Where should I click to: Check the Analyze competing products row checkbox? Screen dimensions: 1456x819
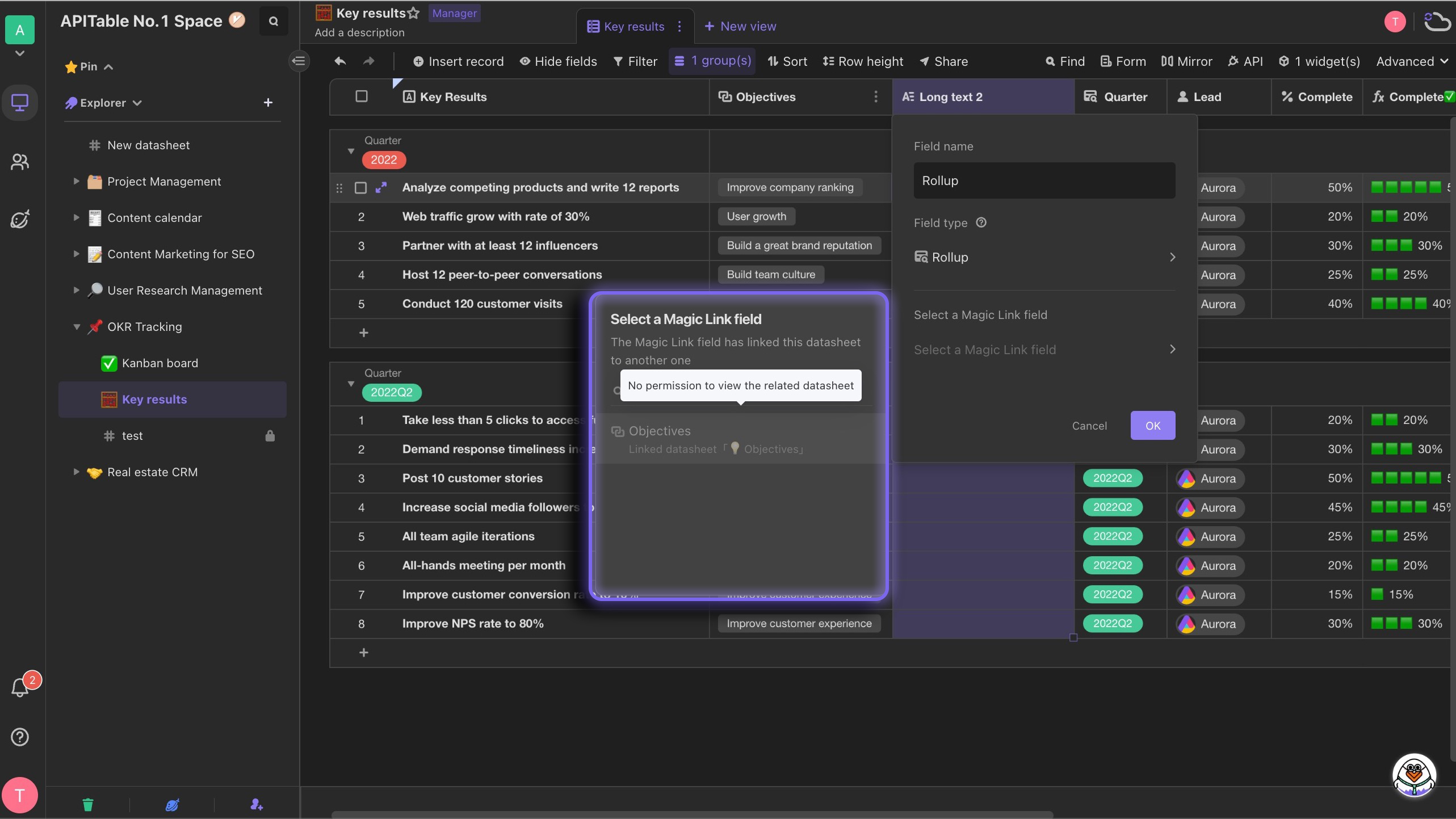pyautogui.click(x=360, y=187)
